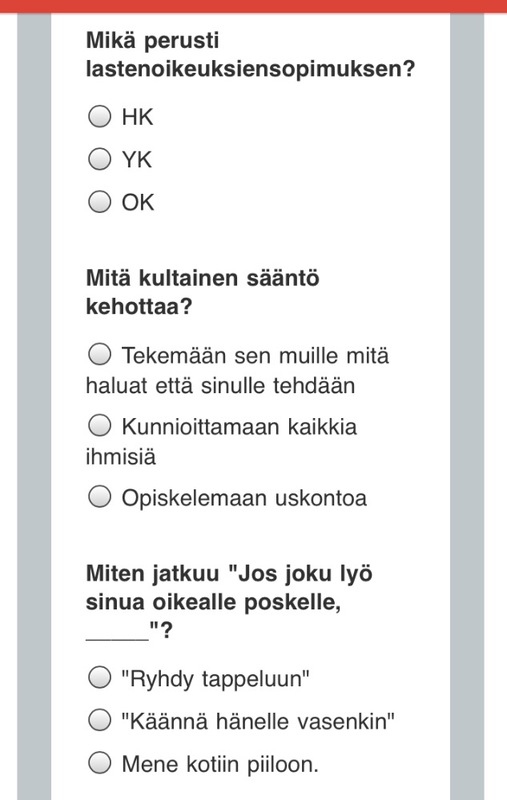Mark the OK radio button

point(99,201)
